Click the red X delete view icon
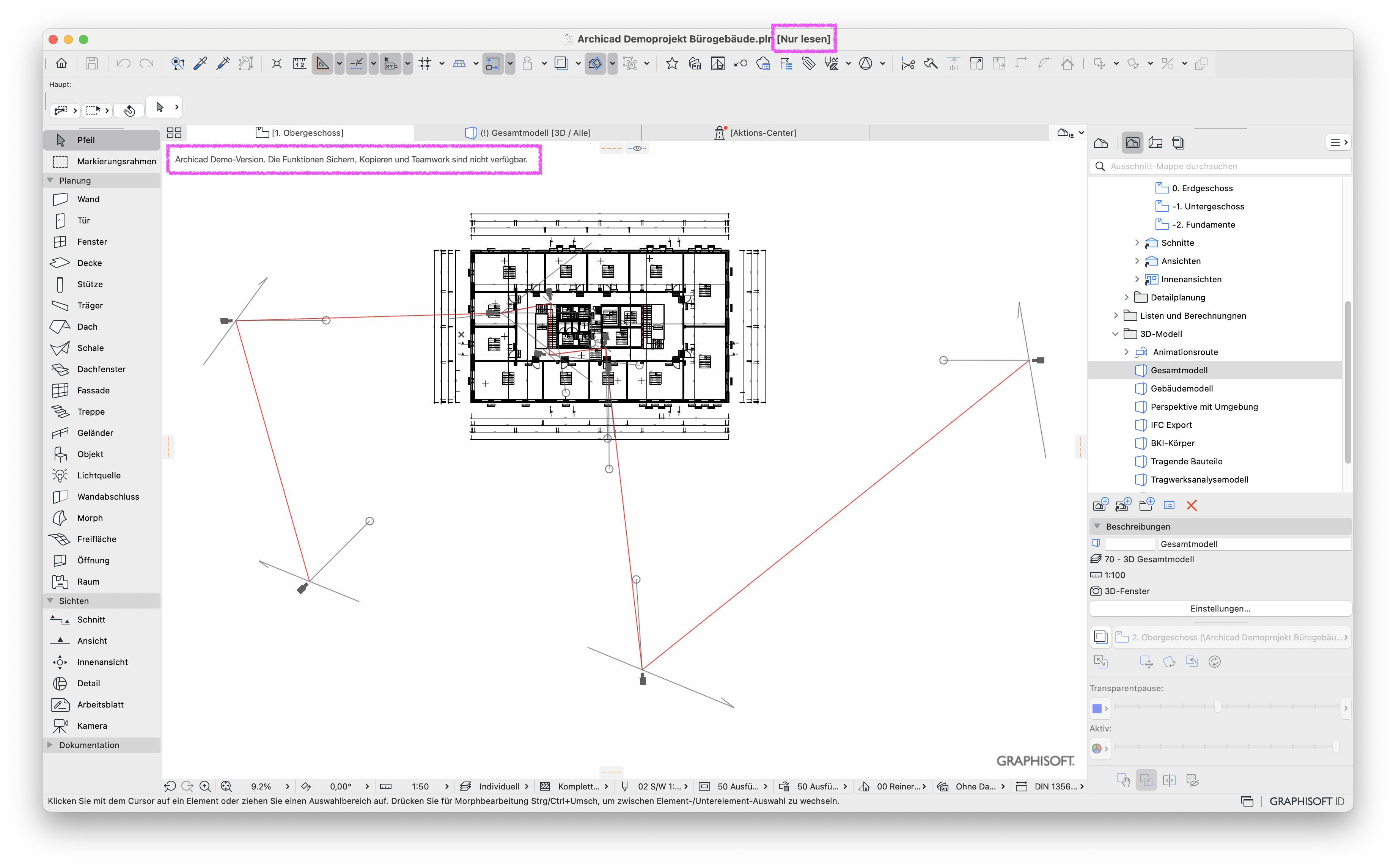The image size is (1396, 868). [1192, 505]
